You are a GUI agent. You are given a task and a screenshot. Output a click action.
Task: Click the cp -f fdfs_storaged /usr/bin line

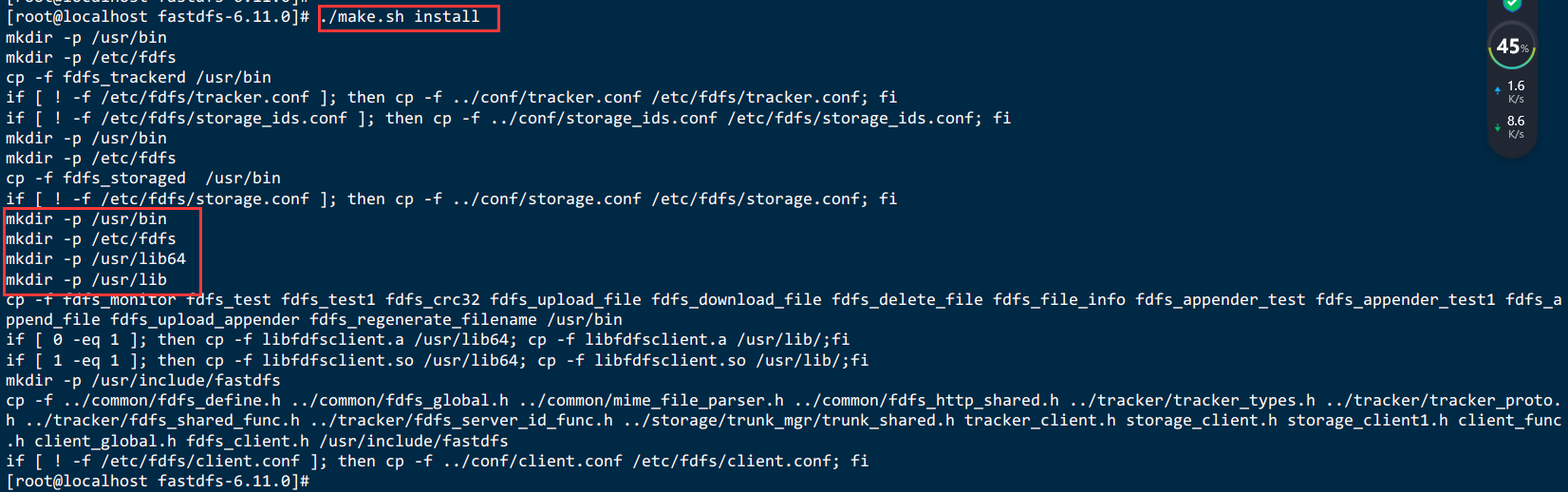coord(143,179)
